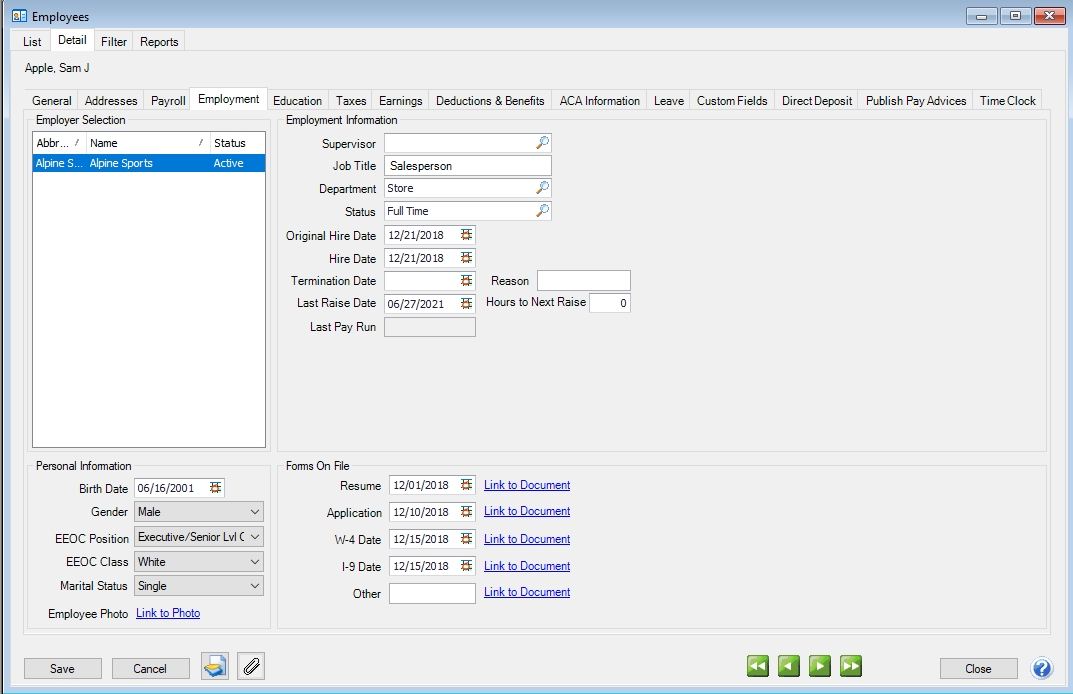Click the print icon beside Cancel
Image resolution: width=1073 pixels, height=694 pixels.
coord(214,667)
